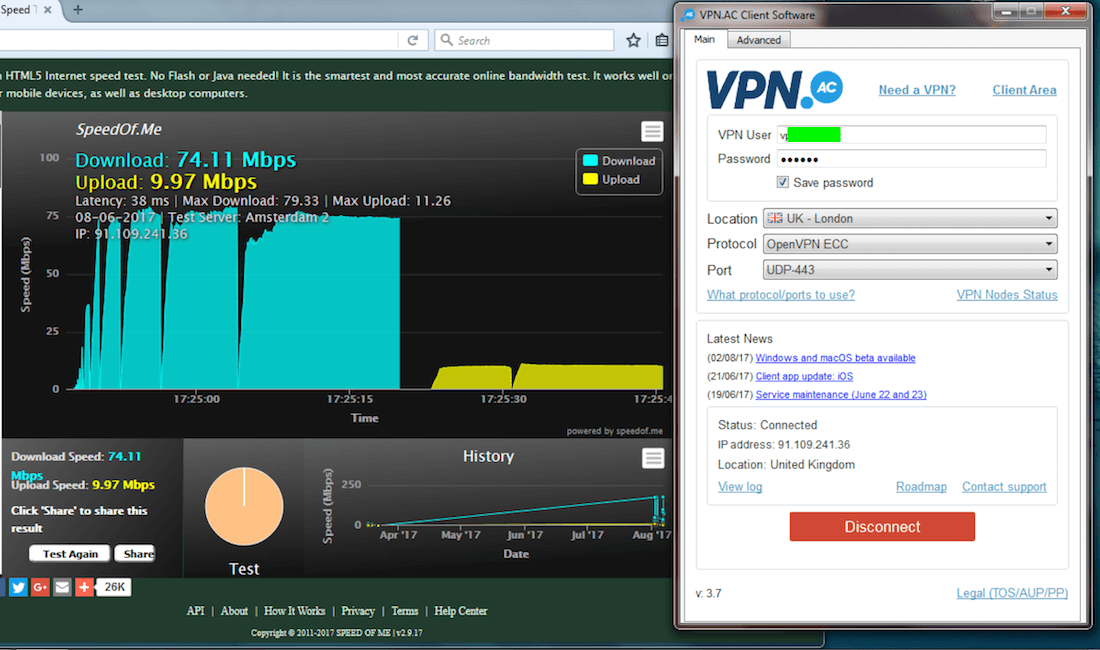Click the powered by speedof.me credit
Viewport: 1100px width, 650px height.
pos(615,431)
